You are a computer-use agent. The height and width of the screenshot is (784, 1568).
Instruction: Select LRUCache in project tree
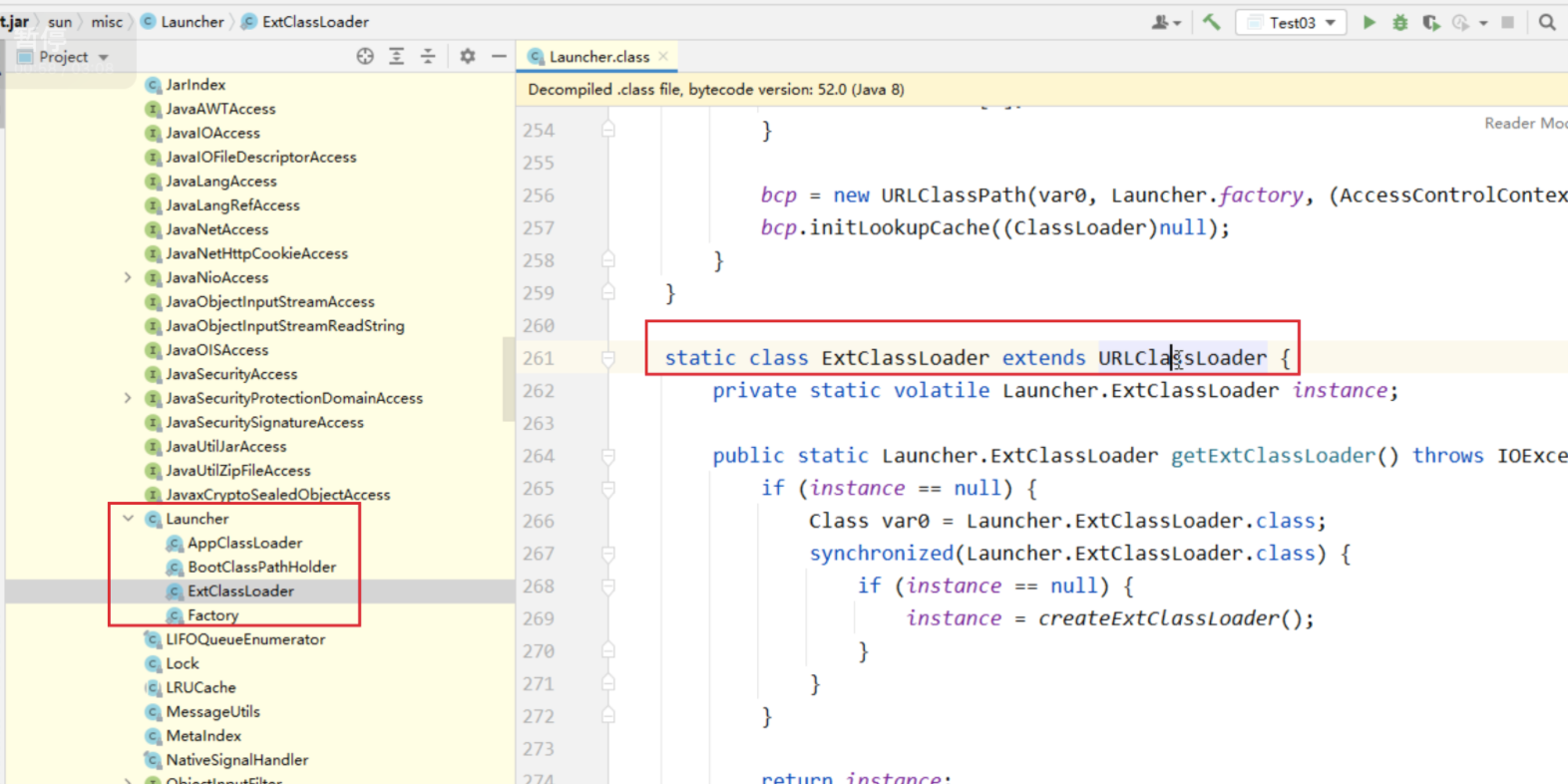click(200, 687)
